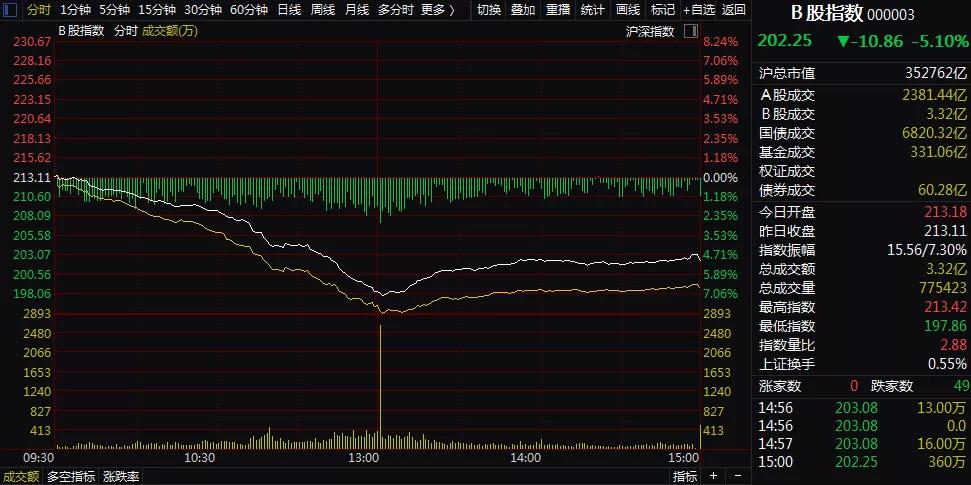Click the 213.11 baseline price axis label
Viewport: 971px width, 485px height.
click(32, 177)
